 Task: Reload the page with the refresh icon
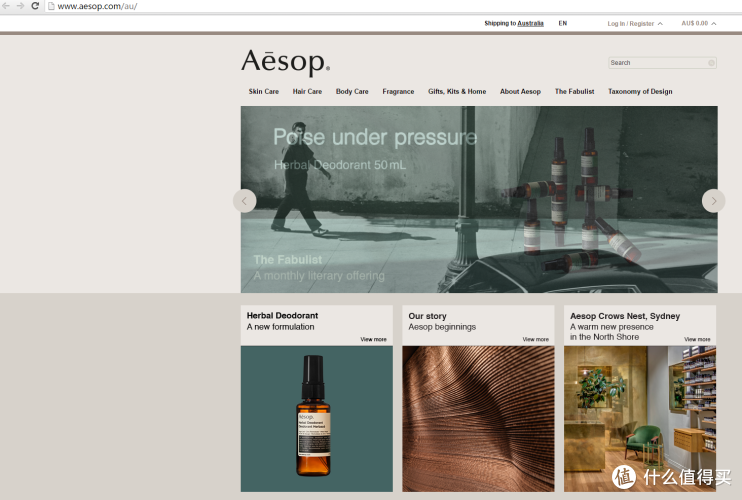point(35,6)
